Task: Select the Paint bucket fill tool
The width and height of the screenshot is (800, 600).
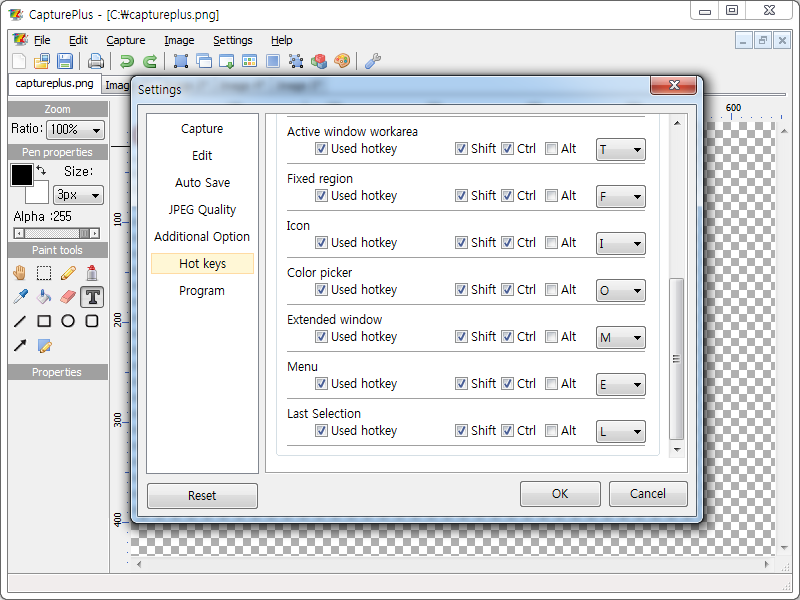Action: [x=44, y=297]
